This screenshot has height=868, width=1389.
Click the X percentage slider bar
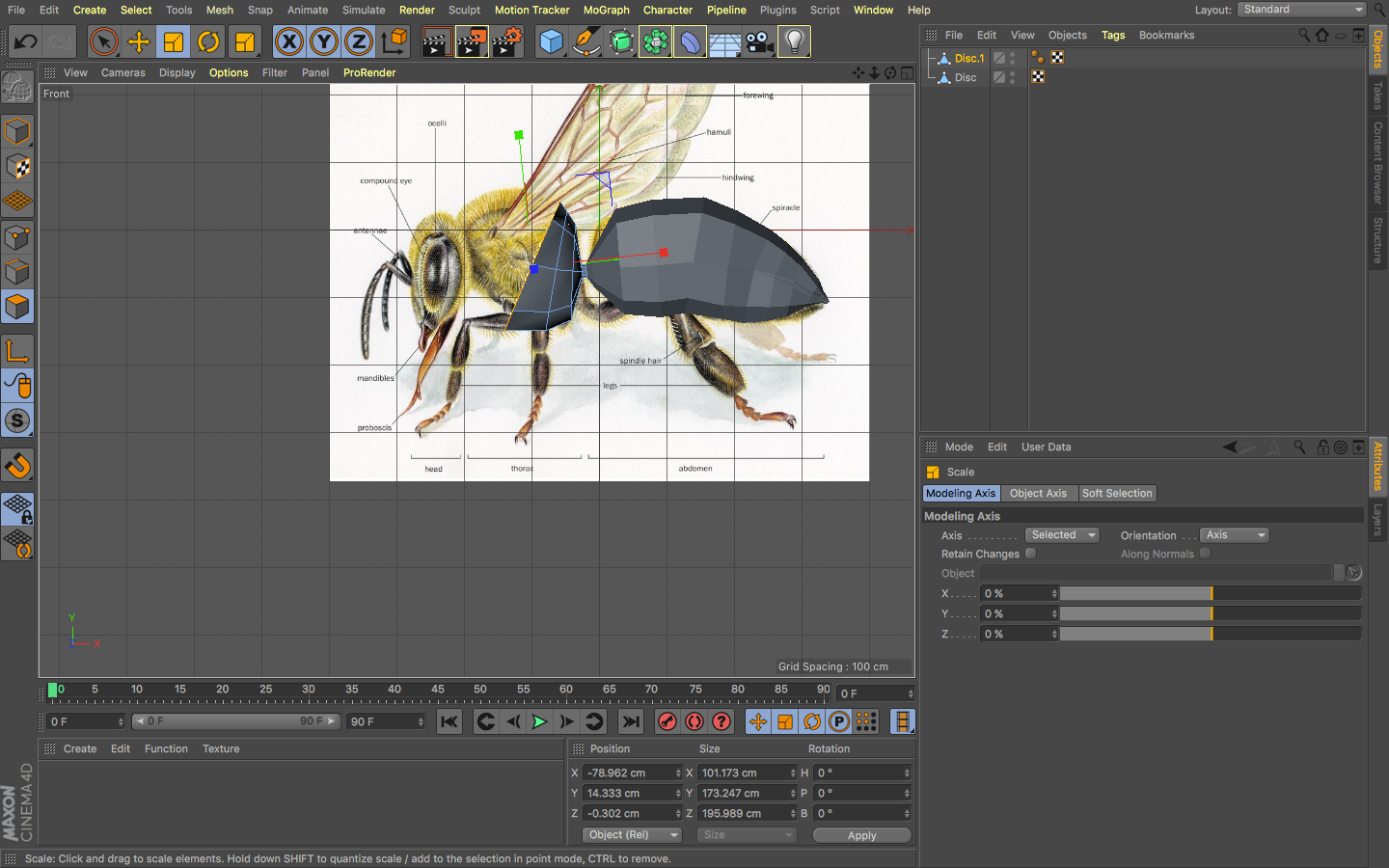[x=1210, y=594]
